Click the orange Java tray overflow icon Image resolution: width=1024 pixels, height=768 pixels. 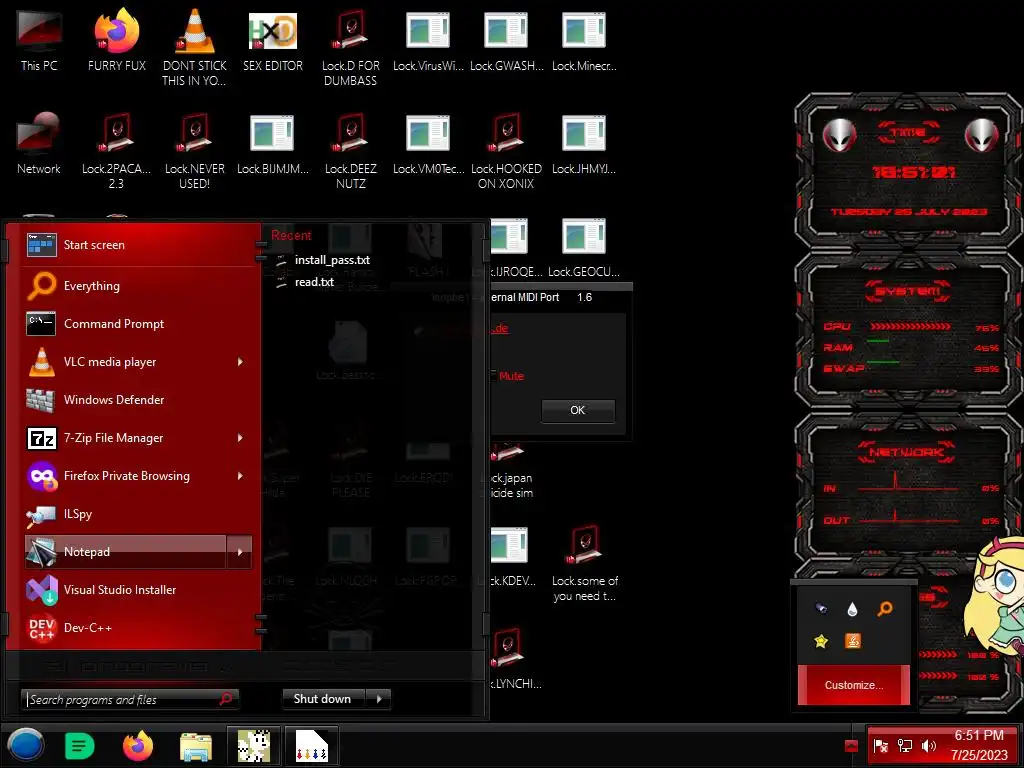(x=852, y=641)
